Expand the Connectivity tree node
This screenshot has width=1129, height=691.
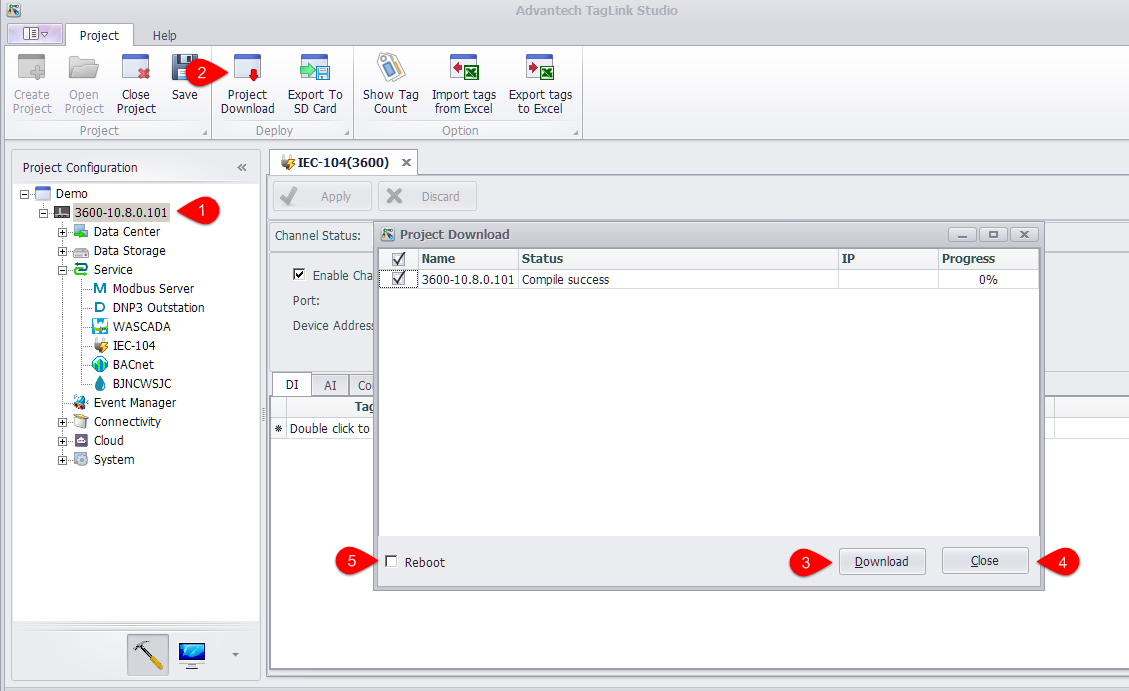[x=63, y=422]
